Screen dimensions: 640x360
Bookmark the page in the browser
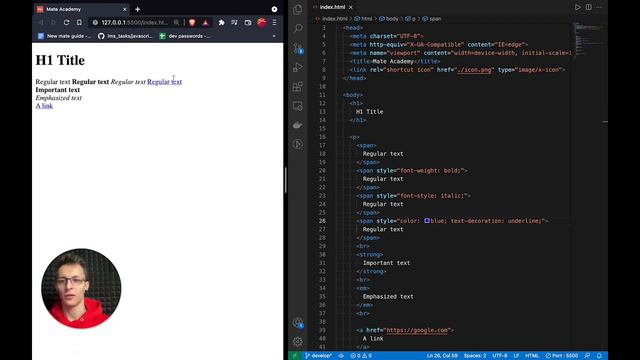tap(79, 22)
